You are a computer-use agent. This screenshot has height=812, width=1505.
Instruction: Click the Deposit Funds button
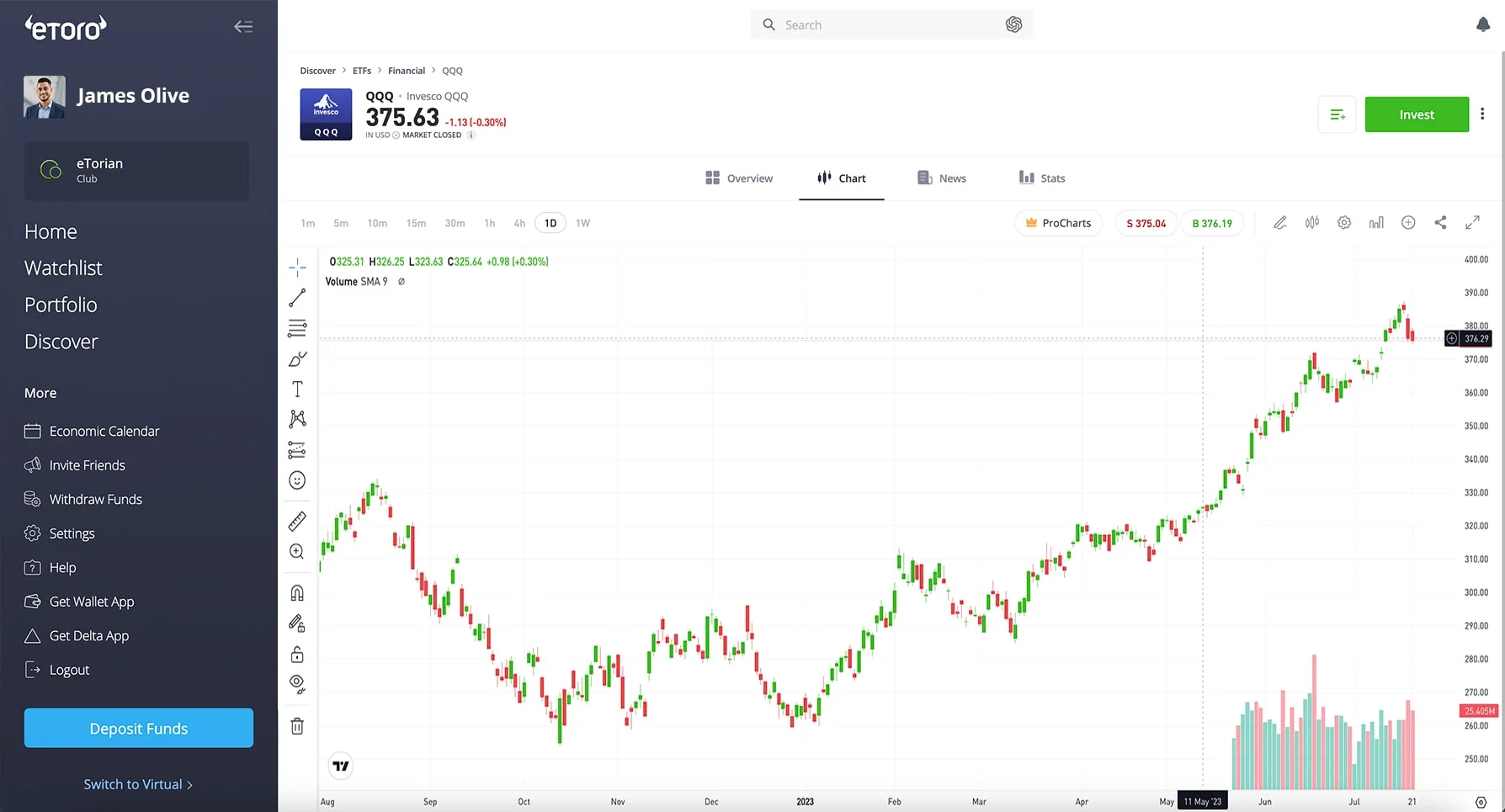coord(138,728)
